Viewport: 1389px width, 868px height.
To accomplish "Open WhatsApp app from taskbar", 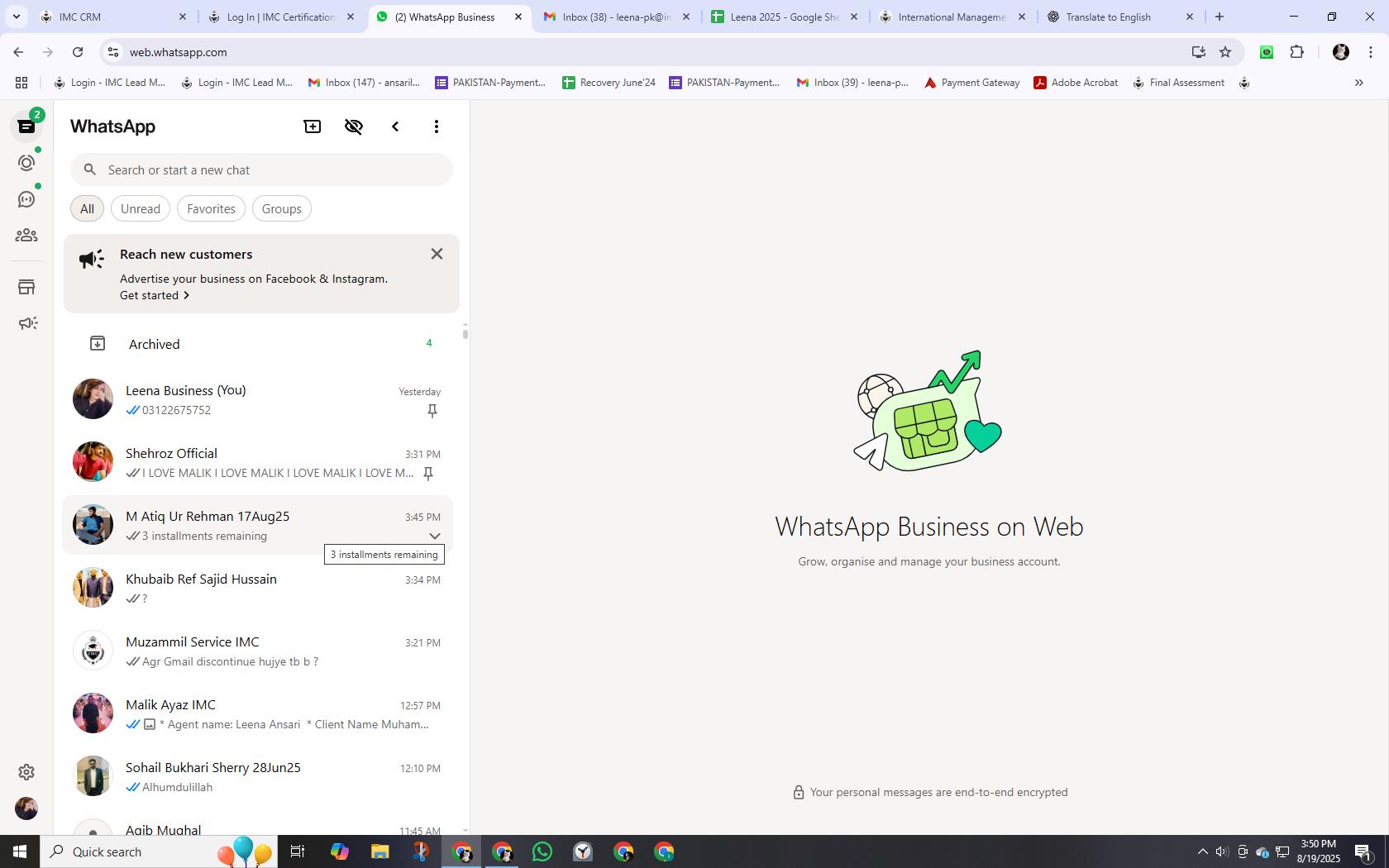I will 542,851.
